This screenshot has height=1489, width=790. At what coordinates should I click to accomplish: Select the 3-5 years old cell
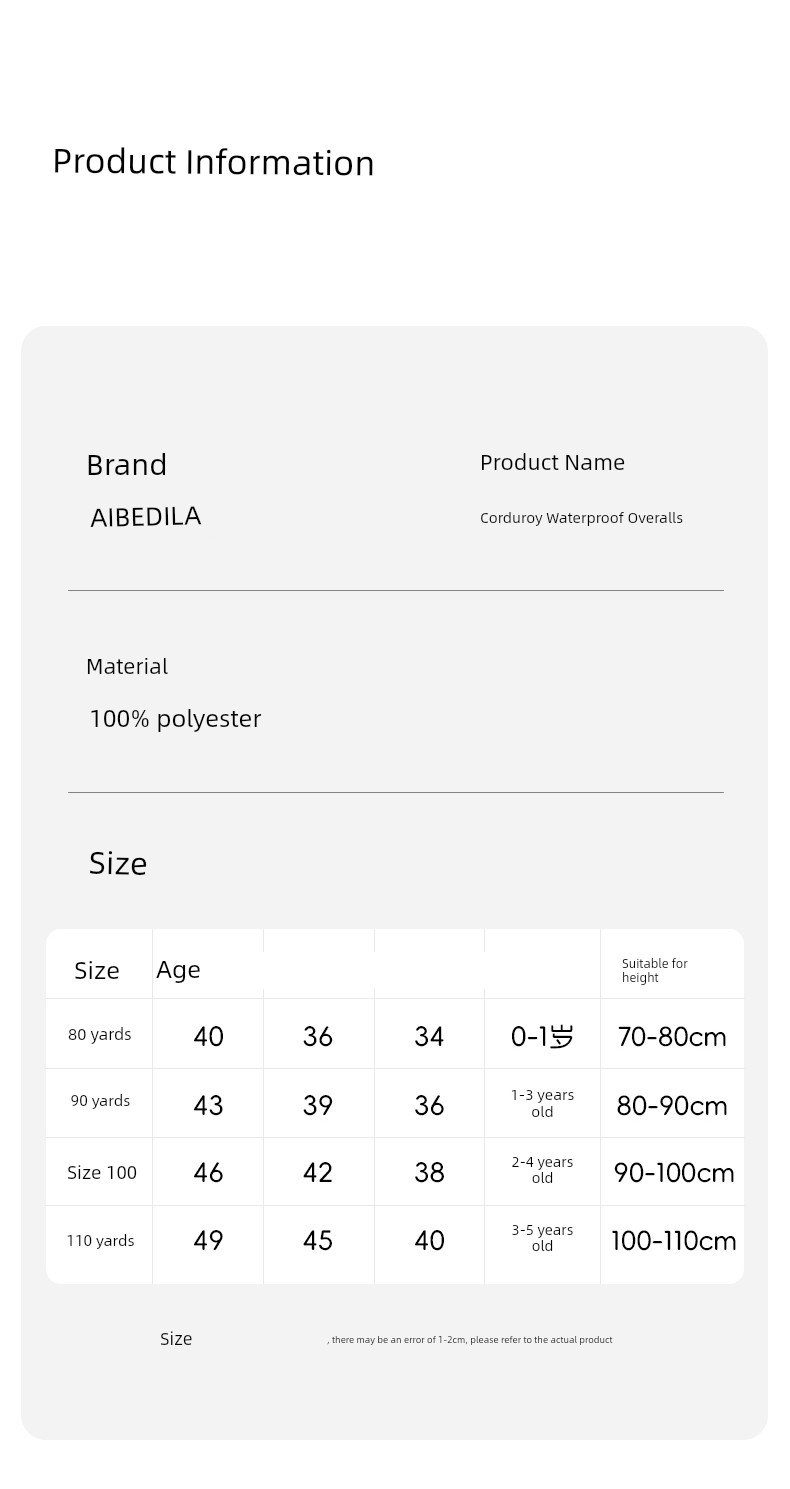click(x=542, y=1238)
